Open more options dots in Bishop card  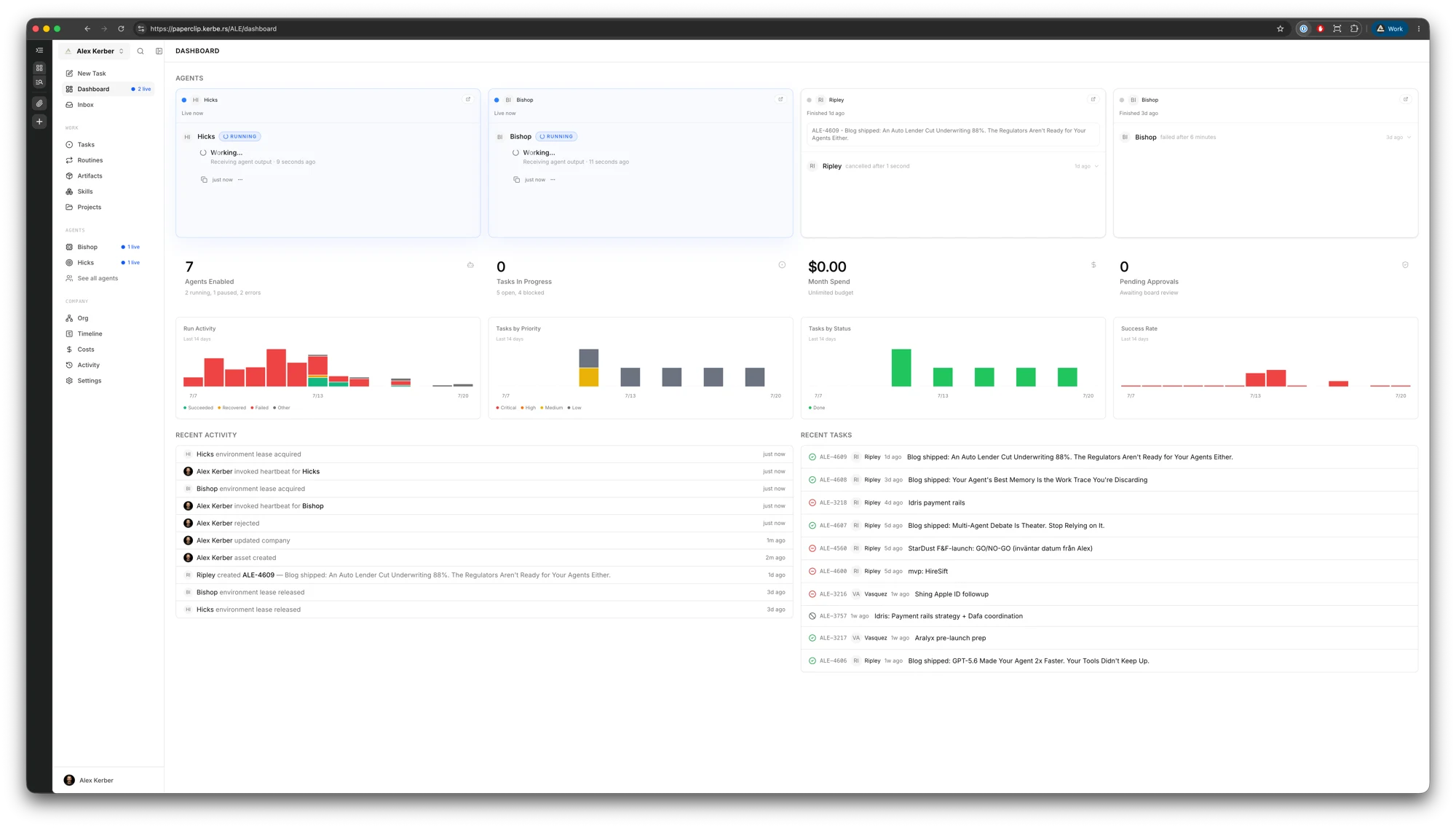pos(553,180)
